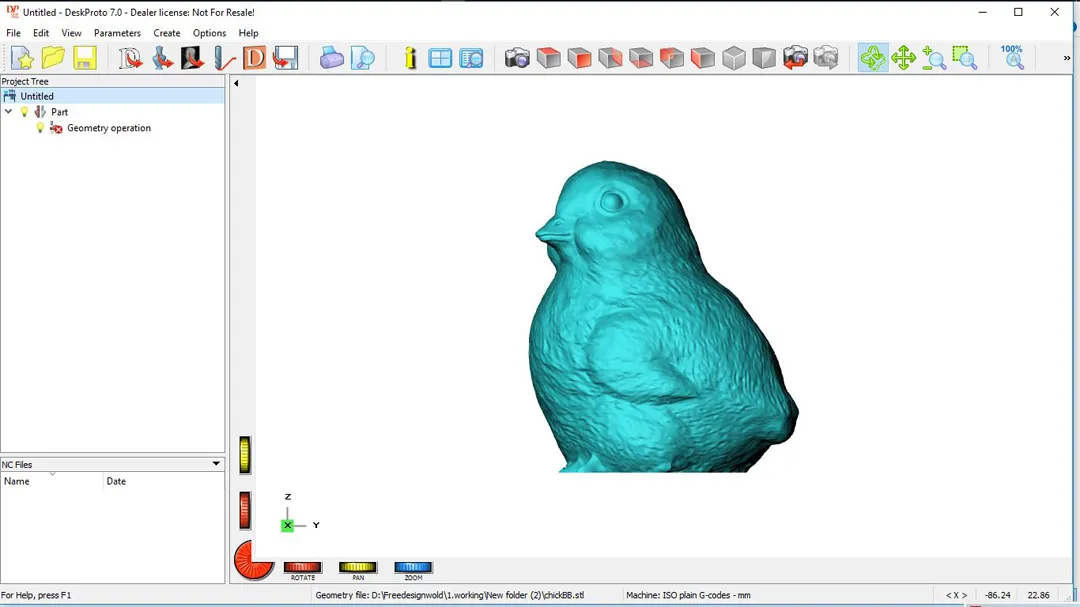Click the New Project toolbar icon

[x=22, y=58]
